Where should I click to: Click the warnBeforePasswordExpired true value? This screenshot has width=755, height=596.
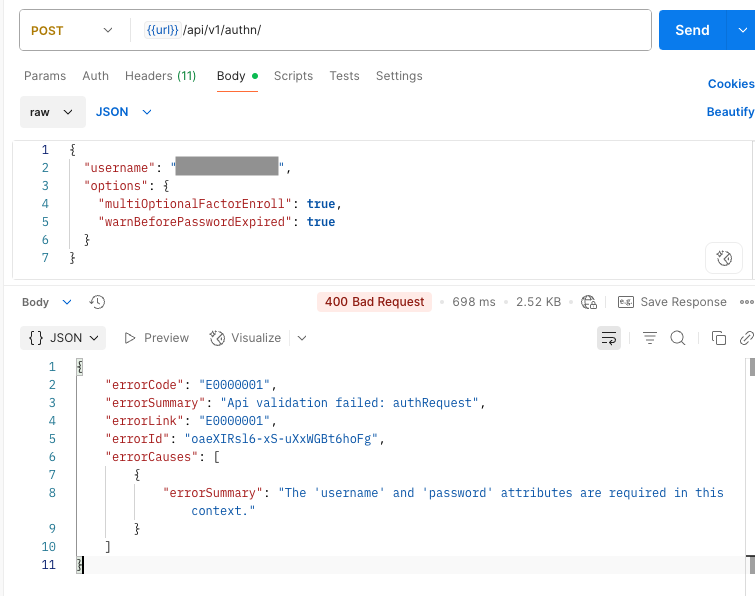pos(321,222)
